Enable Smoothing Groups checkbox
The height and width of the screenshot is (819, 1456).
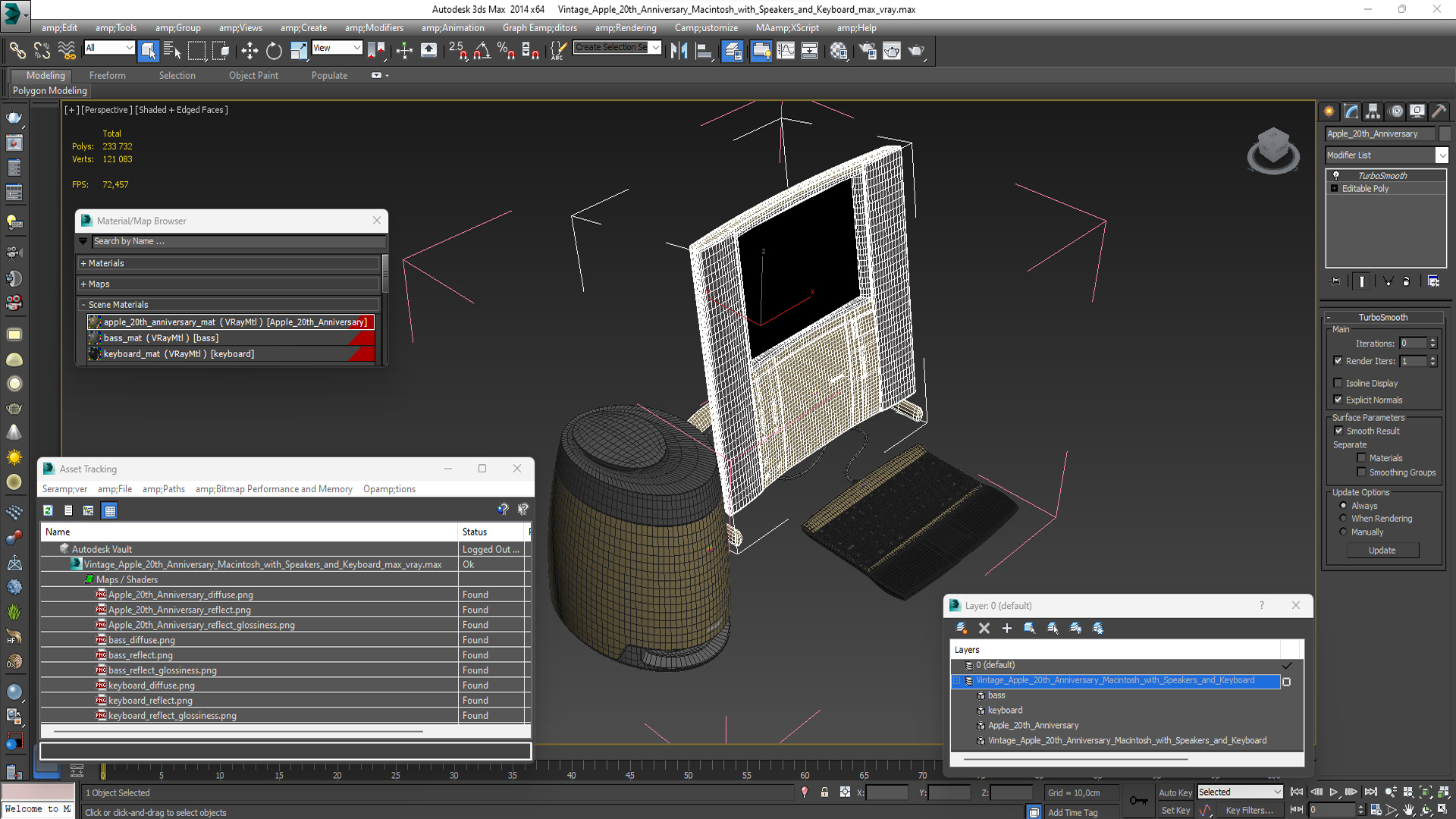coord(1361,472)
